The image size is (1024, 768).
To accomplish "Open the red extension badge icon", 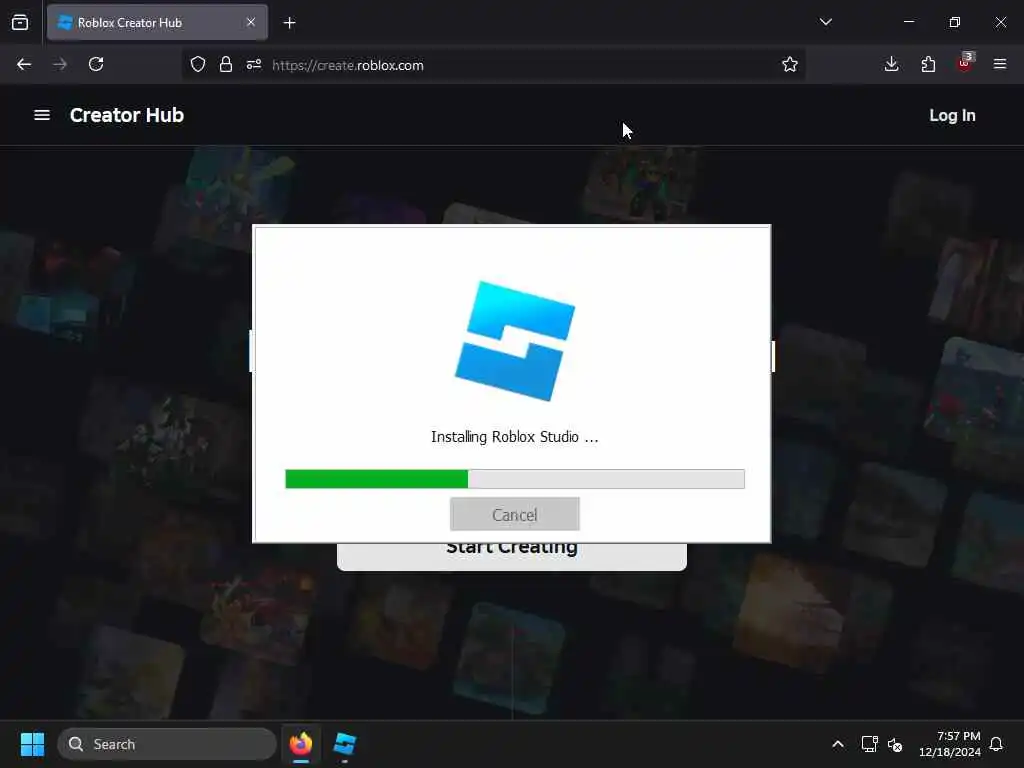I will pos(965,63).
